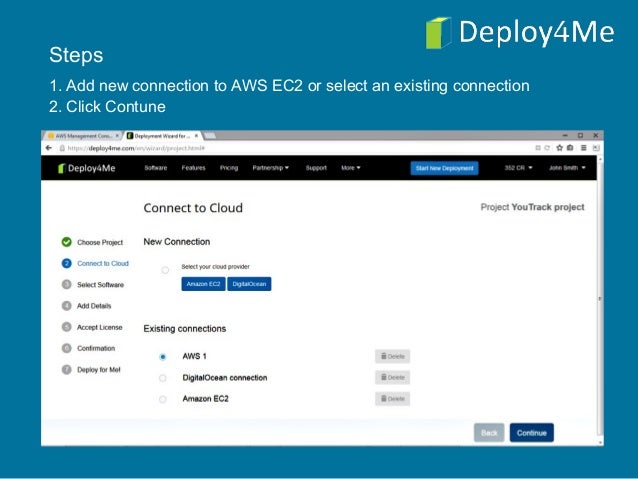Go to Add Details step
638x479 pixels.
tap(94, 306)
